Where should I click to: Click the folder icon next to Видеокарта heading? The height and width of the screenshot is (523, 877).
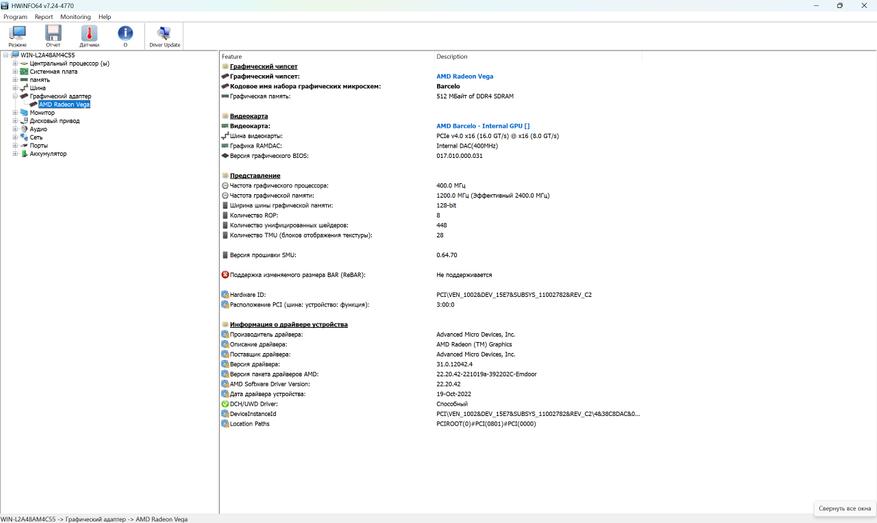click(225, 116)
